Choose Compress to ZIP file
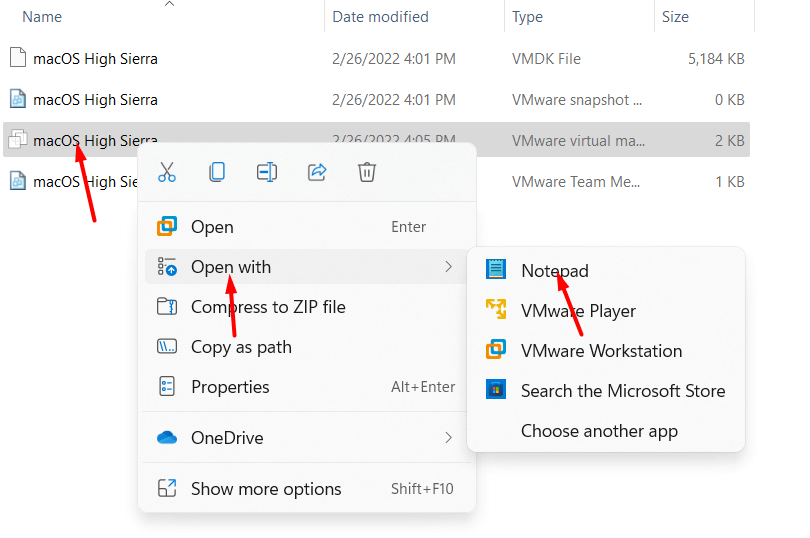The height and width of the screenshot is (538, 810). [268, 307]
